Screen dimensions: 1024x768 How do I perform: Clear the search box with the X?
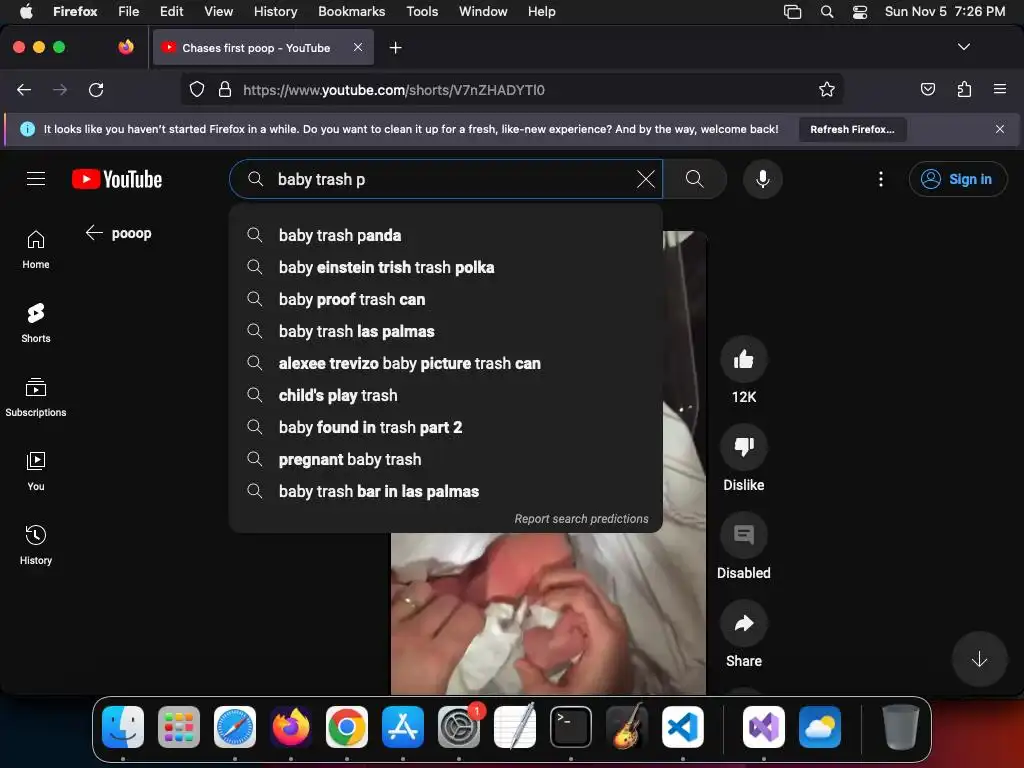[645, 179]
